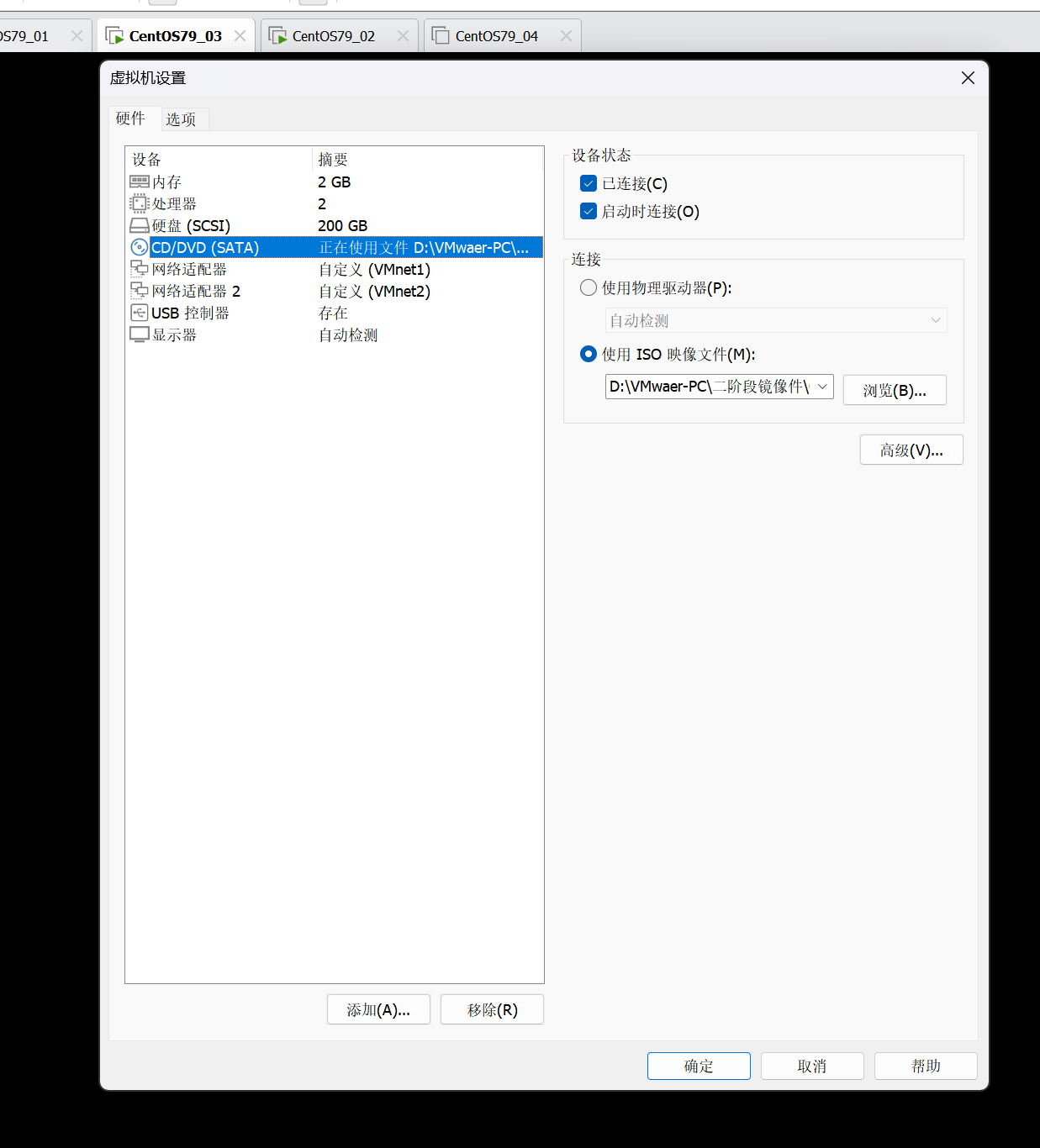Disable 启动时连接(O) option
The width and height of the screenshot is (1040, 1148).
588,211
